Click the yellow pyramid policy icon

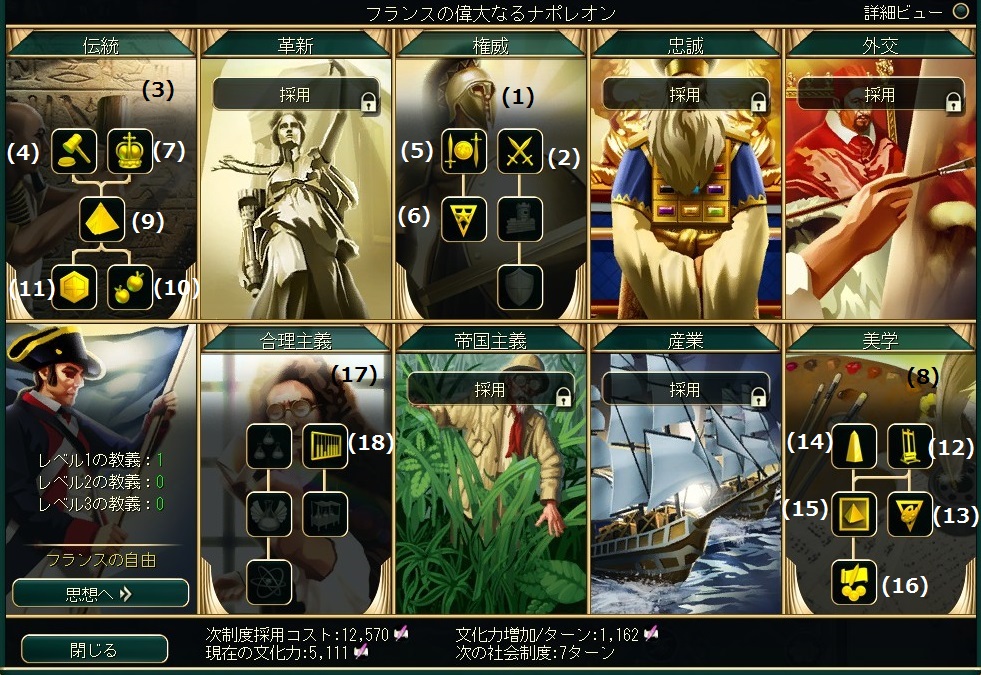coord(102,220)
